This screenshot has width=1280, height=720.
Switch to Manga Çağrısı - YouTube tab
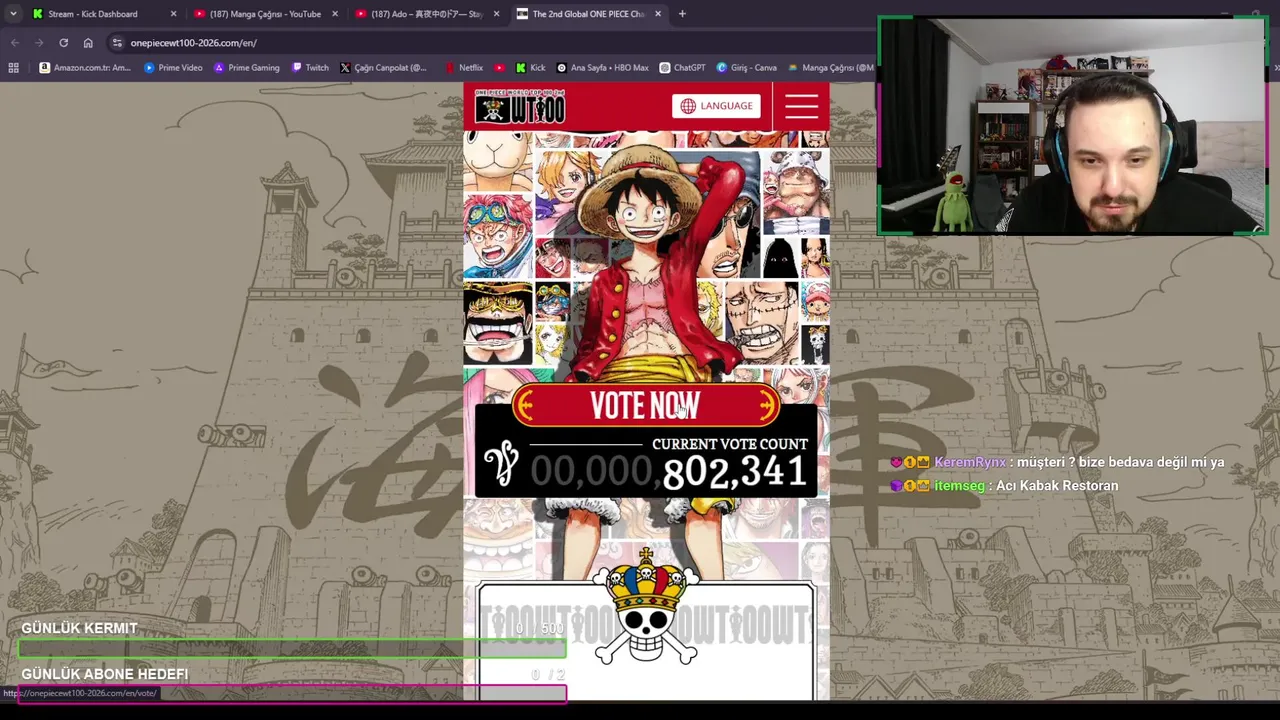pos(266,14)
